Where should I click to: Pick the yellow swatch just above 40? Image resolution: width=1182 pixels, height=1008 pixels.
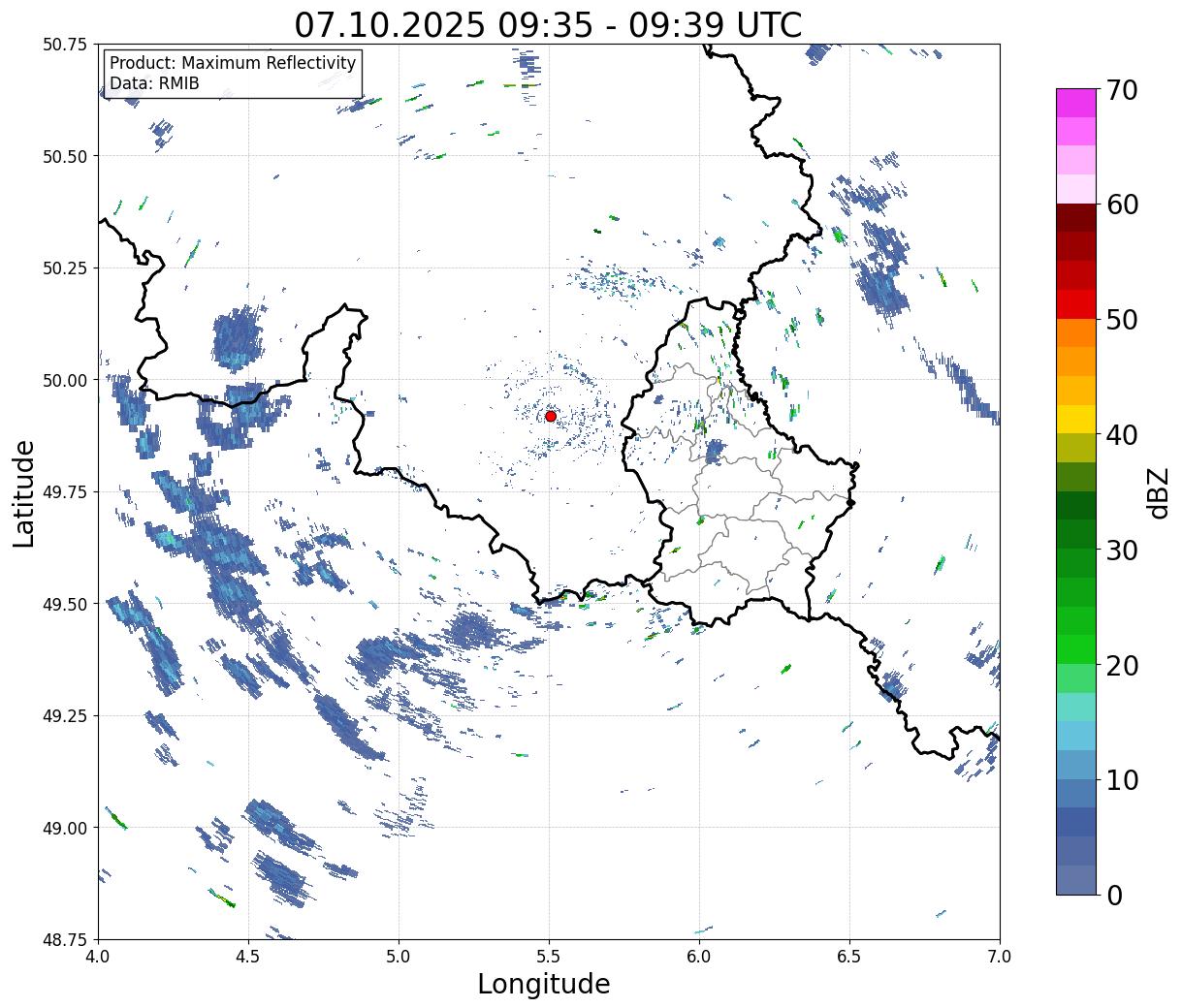1076,419
